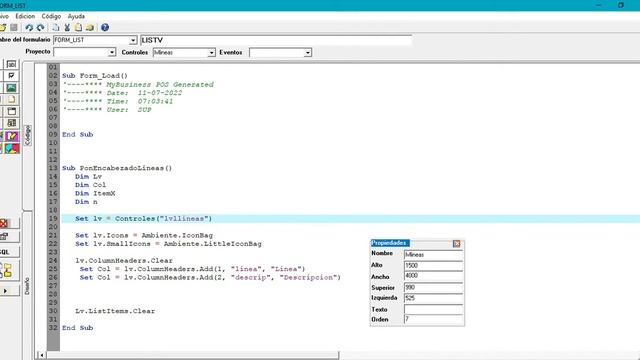The image size is (640, 360).
Task: Select the colorful shapes control tool
Action: [x=11, y=148]
